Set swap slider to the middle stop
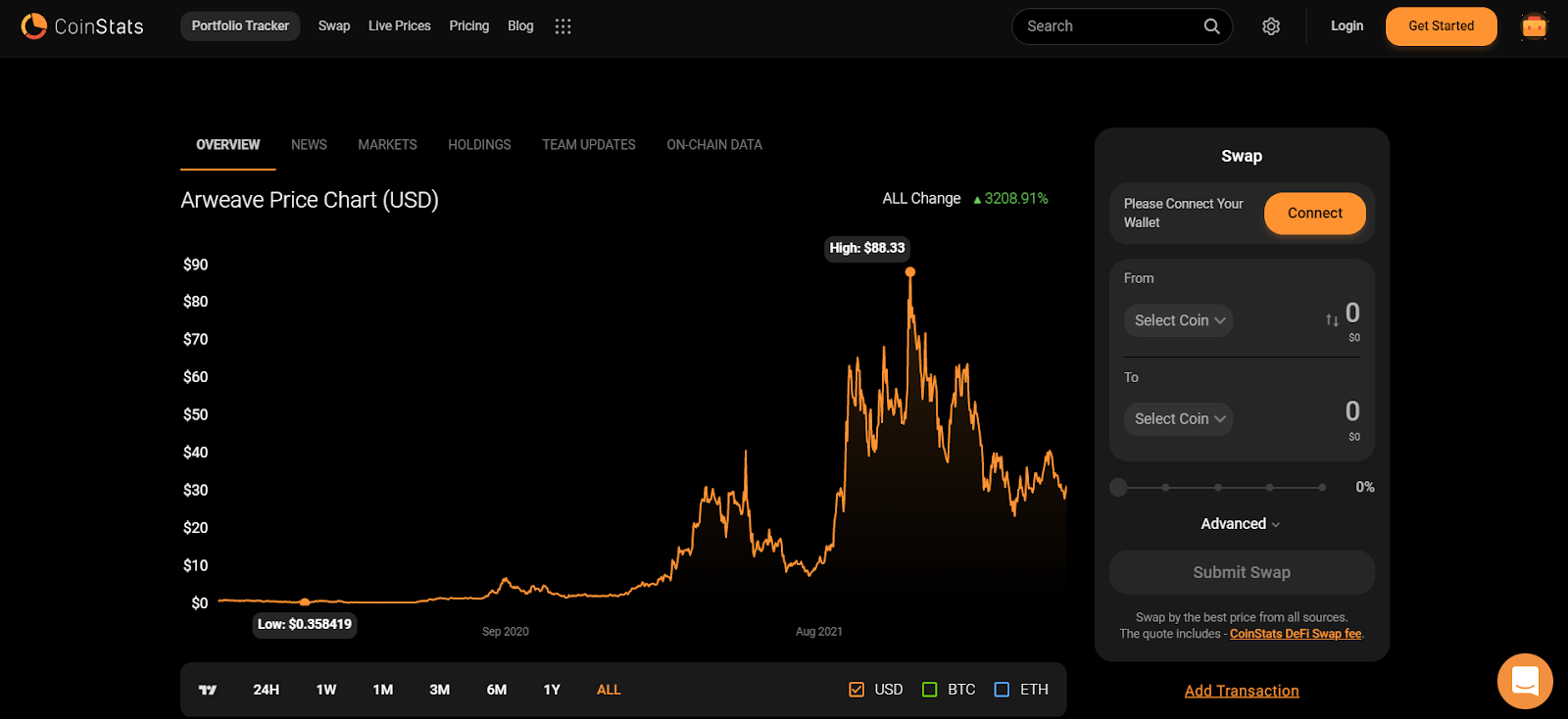Screen dimensions: 1568x719 [x=1218, y=487]
